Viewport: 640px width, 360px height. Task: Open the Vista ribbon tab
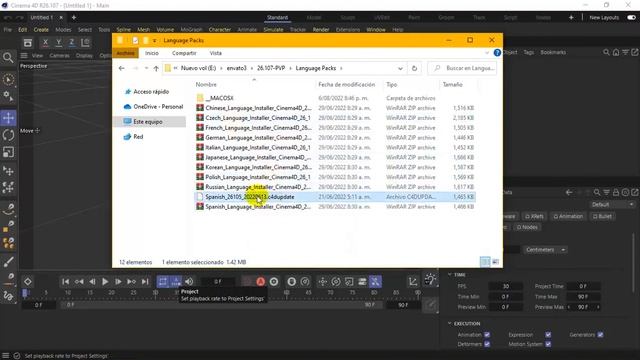tap(216, 53)
